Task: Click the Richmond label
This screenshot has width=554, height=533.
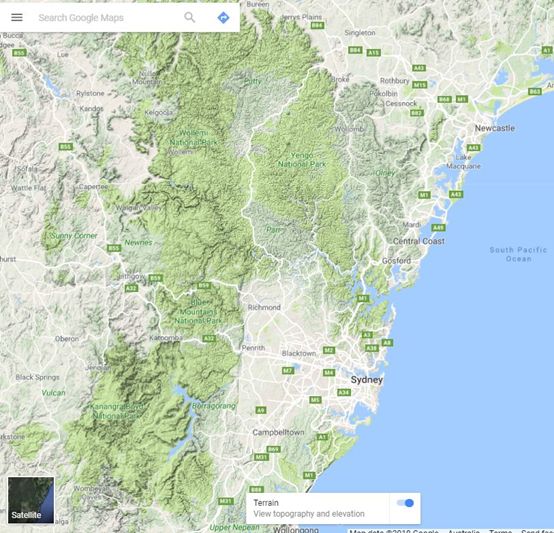Action: pos(264,307)
